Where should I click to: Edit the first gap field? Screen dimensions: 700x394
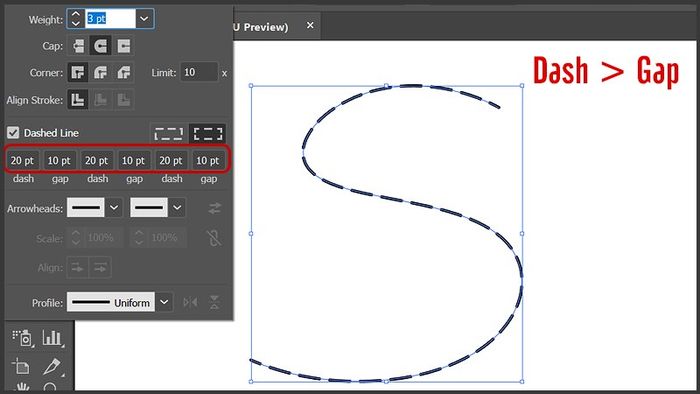pyautogui.click(x=59, y=161)
